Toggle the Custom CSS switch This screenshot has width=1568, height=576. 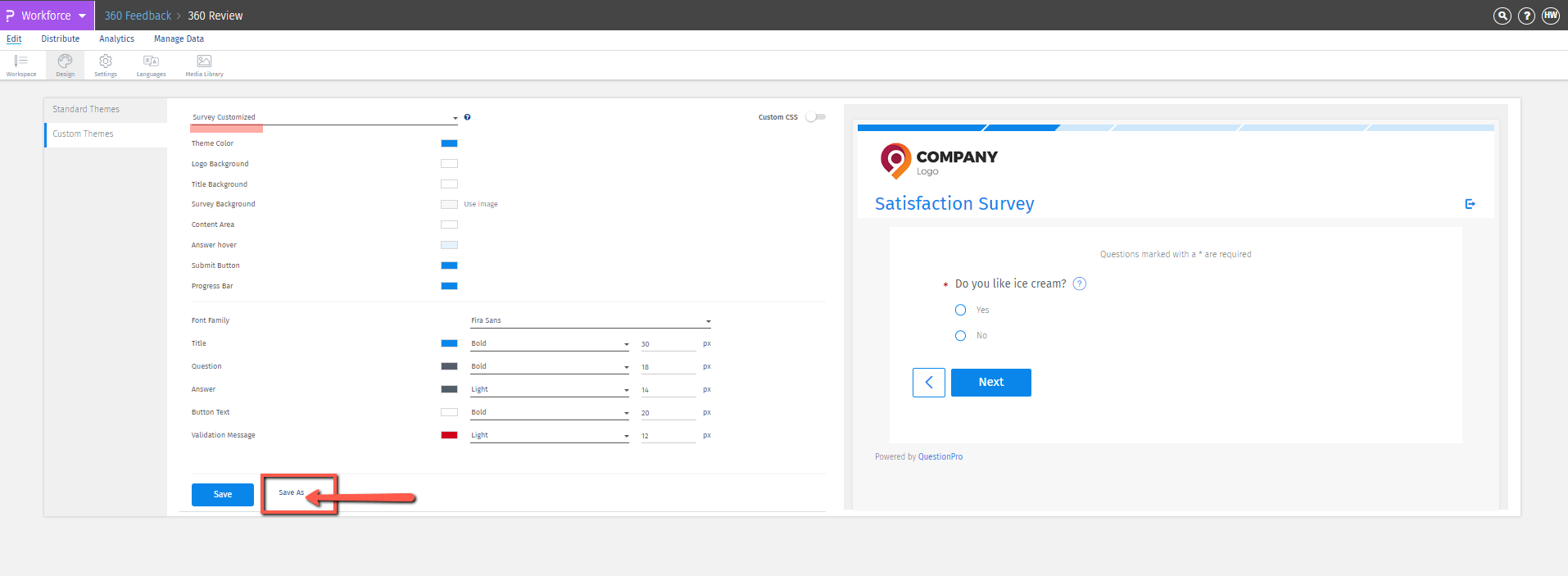pos(815,117)
